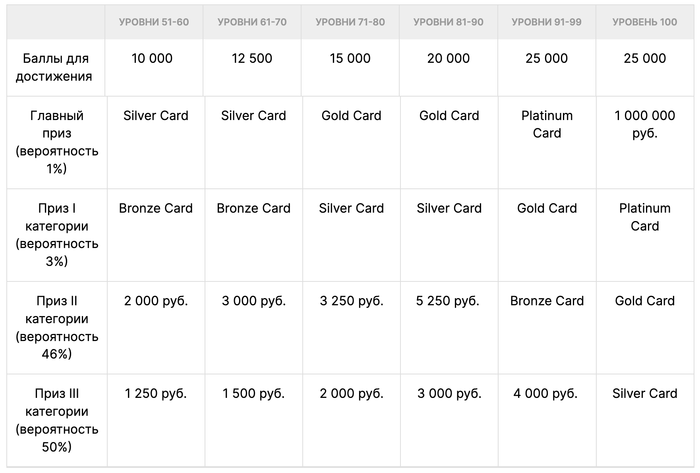Image resolution: width=700 pixels, height=473 pixels.
Task: Select the "Уровни 81-90" column header
Action: point(448,21)
